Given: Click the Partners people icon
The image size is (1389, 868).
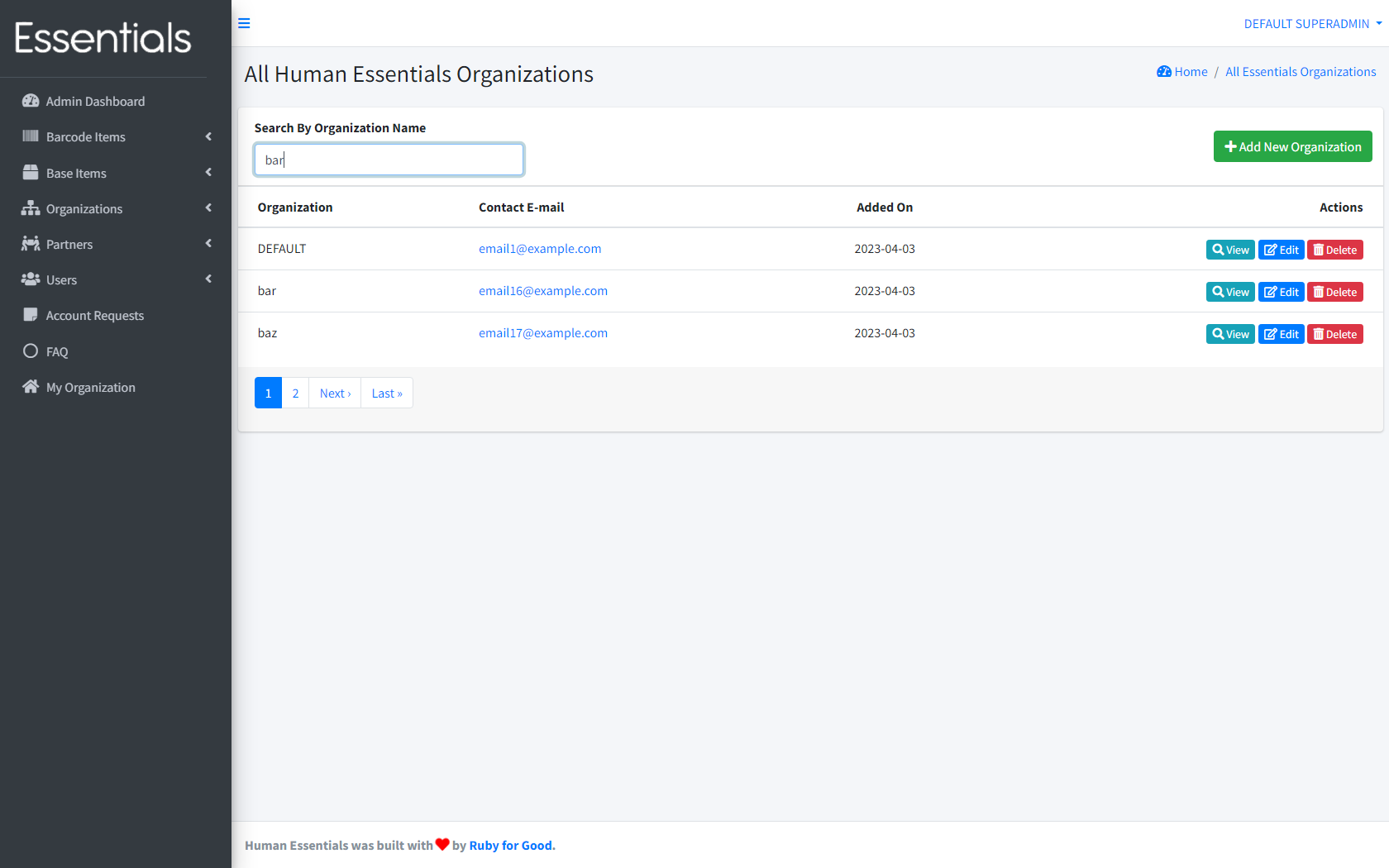Looking at the screenshot, I should click(31, 243).
